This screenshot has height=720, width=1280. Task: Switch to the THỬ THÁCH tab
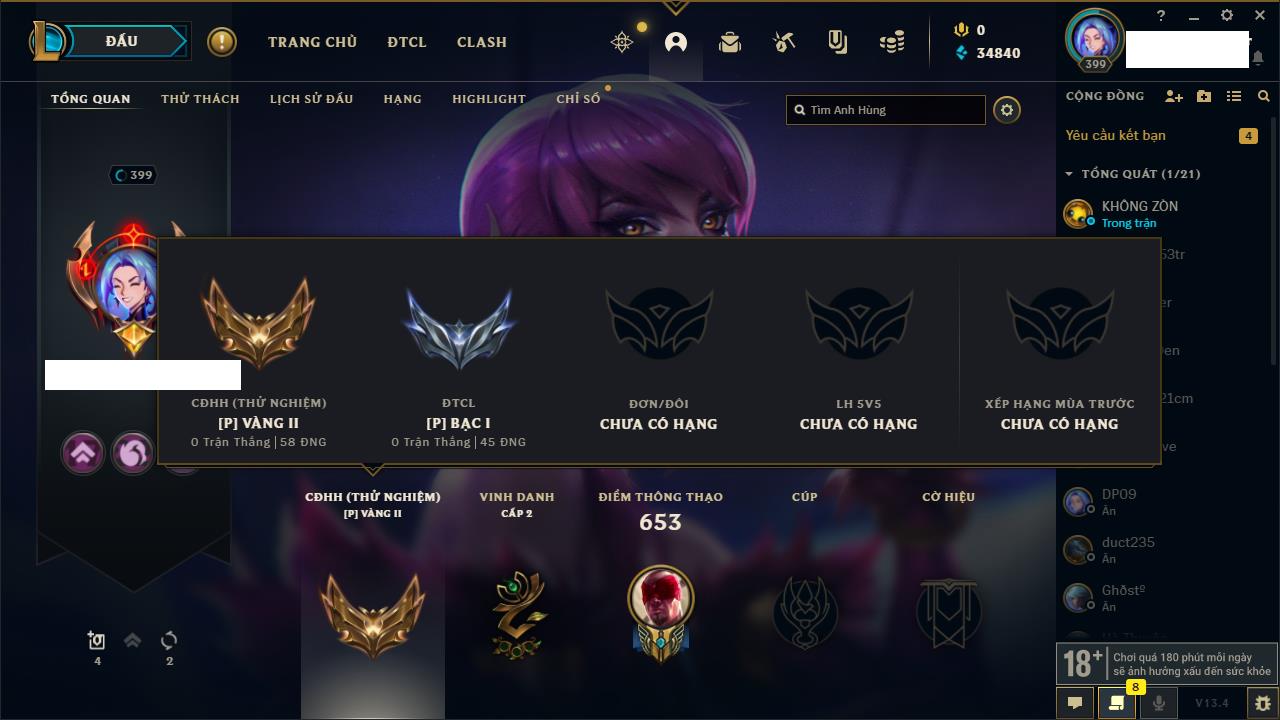[200, 99]
